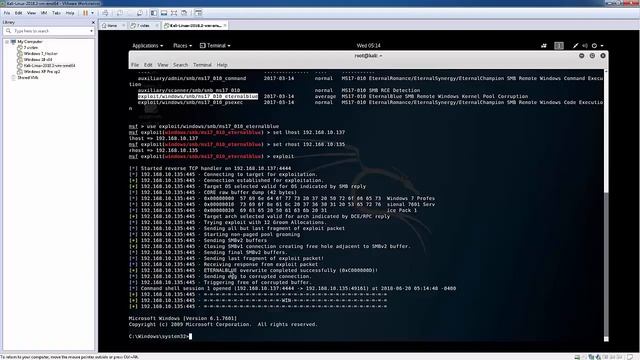Switch to the Kali-Linux-2018.2 tab

point(196,25)
